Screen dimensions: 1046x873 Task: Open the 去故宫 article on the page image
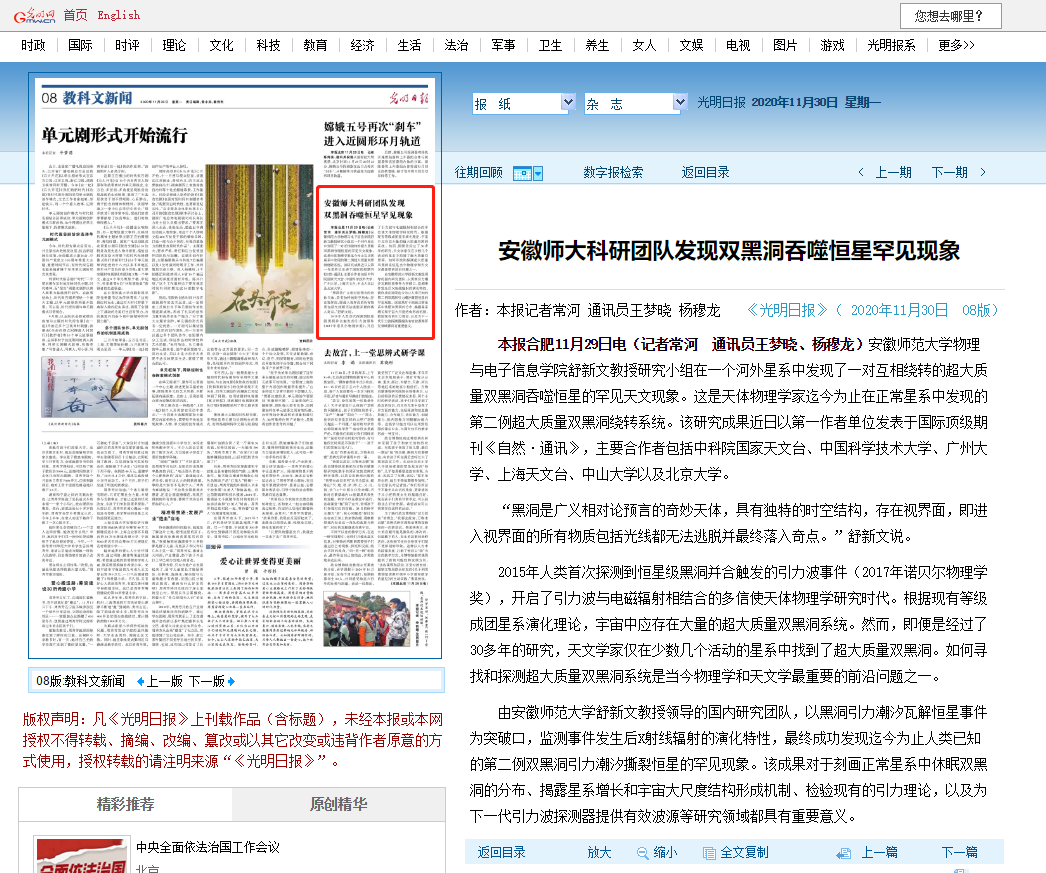[x=374, y=352]
